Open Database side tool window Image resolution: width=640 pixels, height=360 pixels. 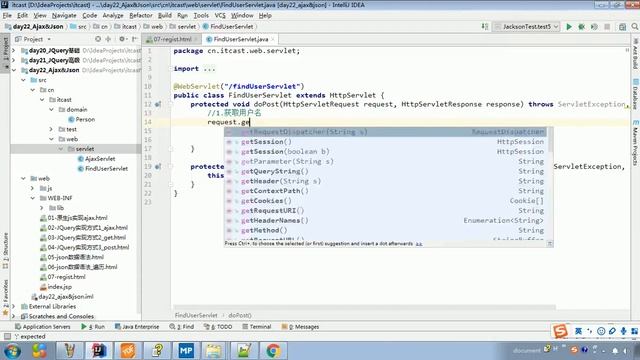636,94
